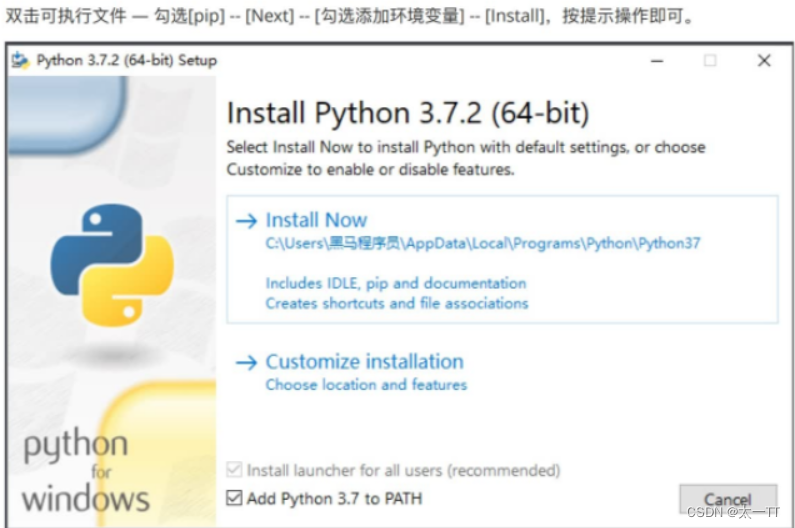Click the arrow icon beside Customize installation

tap(246, 362)
